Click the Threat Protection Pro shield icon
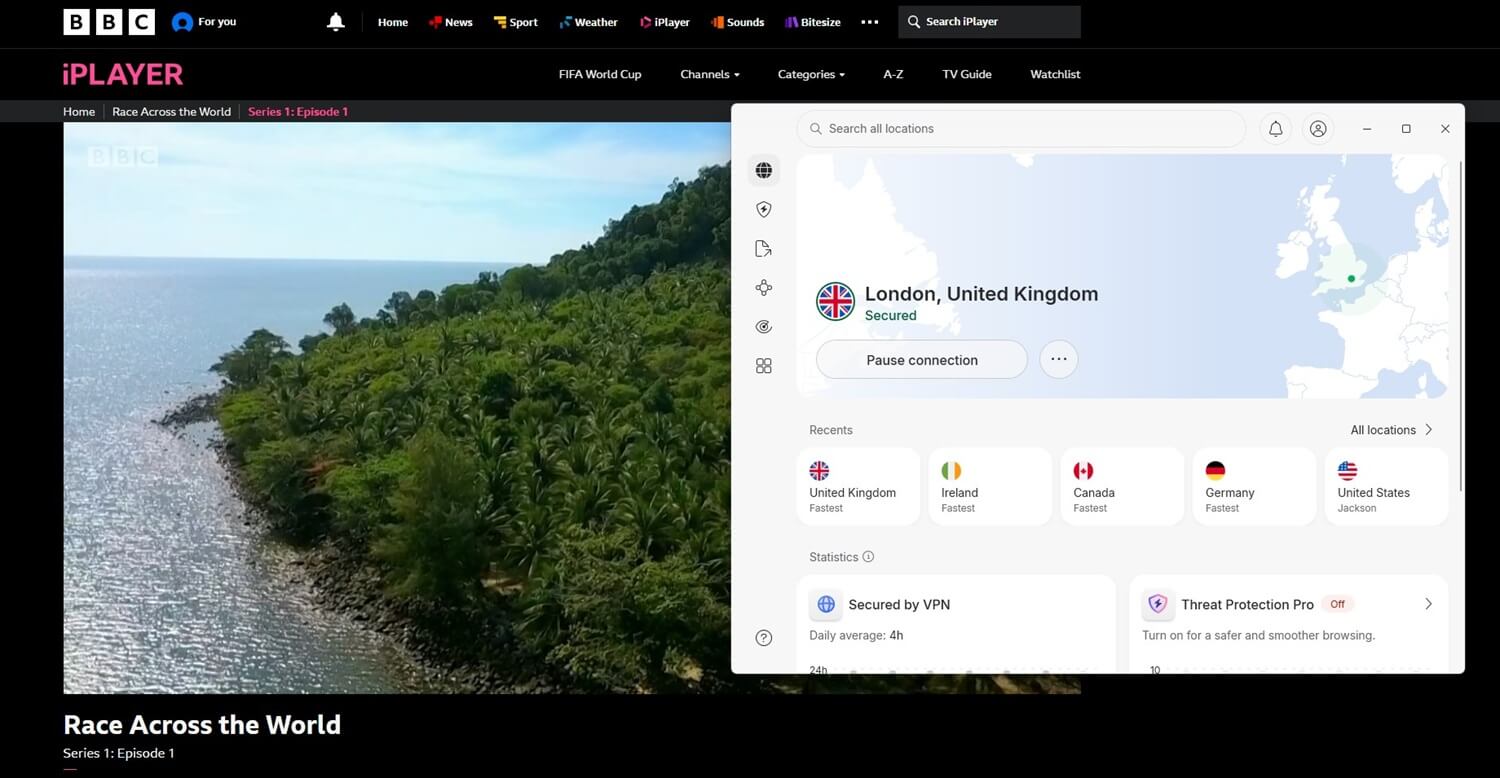The width and height of the screenshot is (1500, 778). point(1158,604)
